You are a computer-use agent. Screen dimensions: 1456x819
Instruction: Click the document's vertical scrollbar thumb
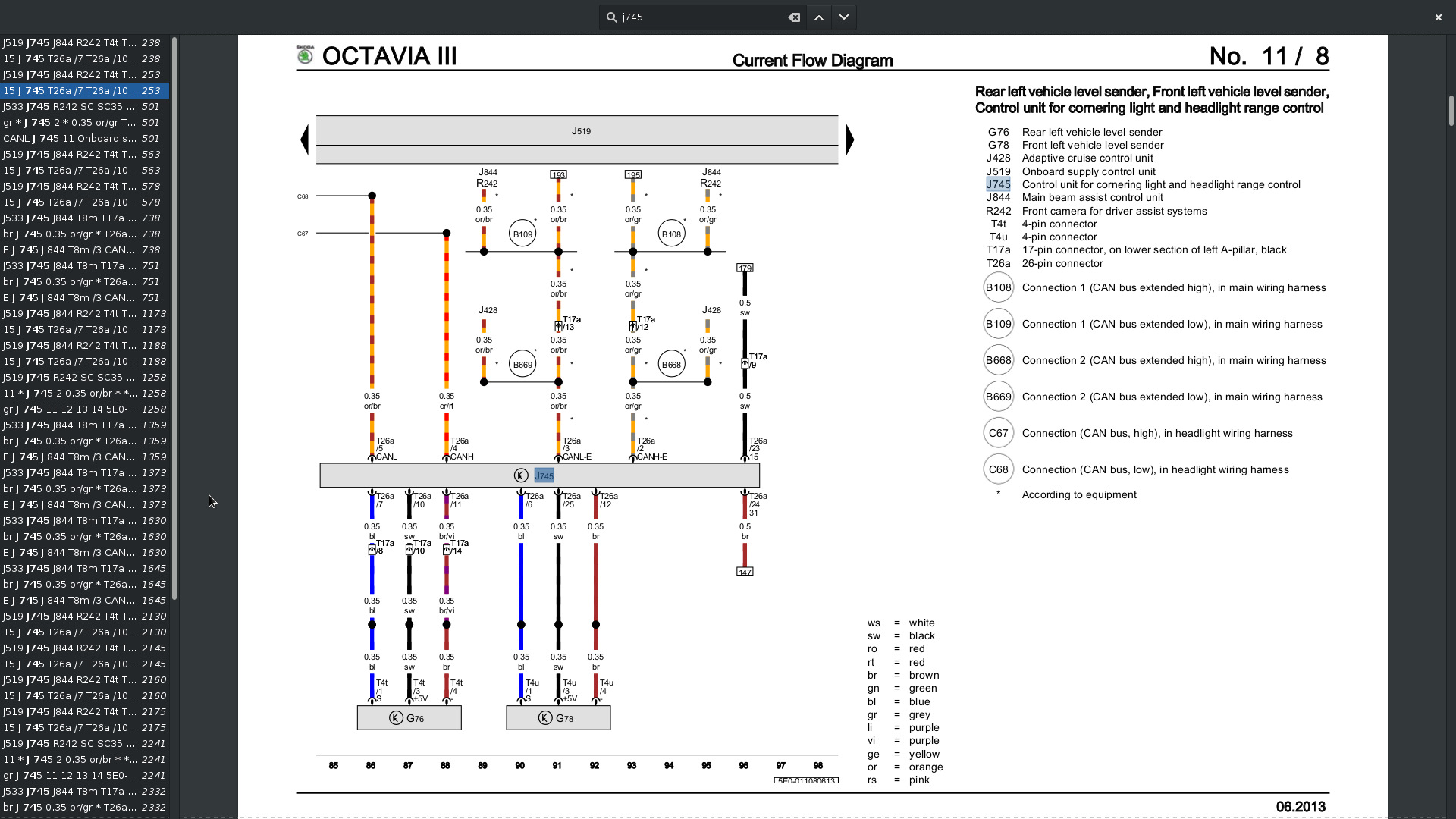1451,111
